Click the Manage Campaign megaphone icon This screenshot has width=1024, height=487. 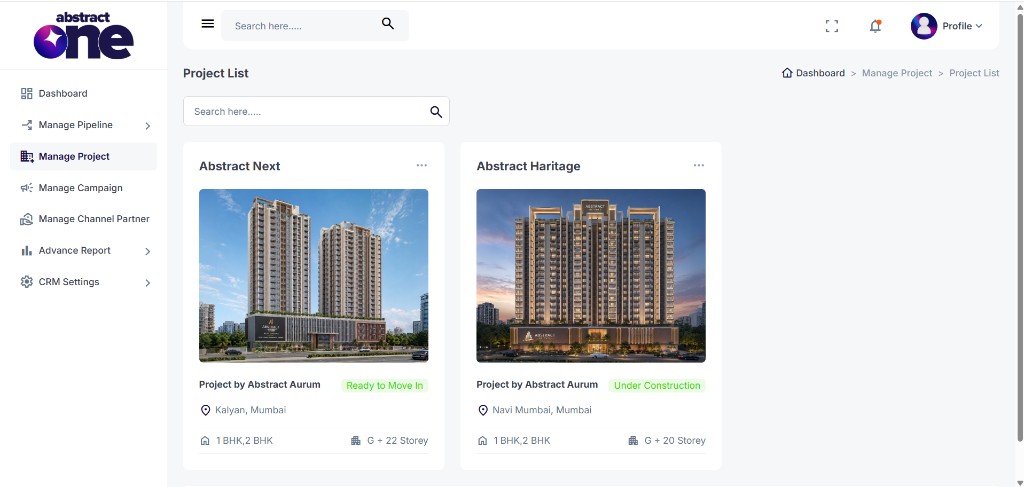[27, 187]
